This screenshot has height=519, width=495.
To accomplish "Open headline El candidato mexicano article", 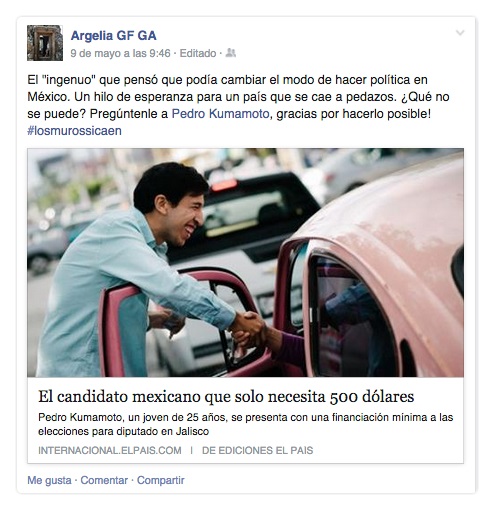I will coord(226,396).
